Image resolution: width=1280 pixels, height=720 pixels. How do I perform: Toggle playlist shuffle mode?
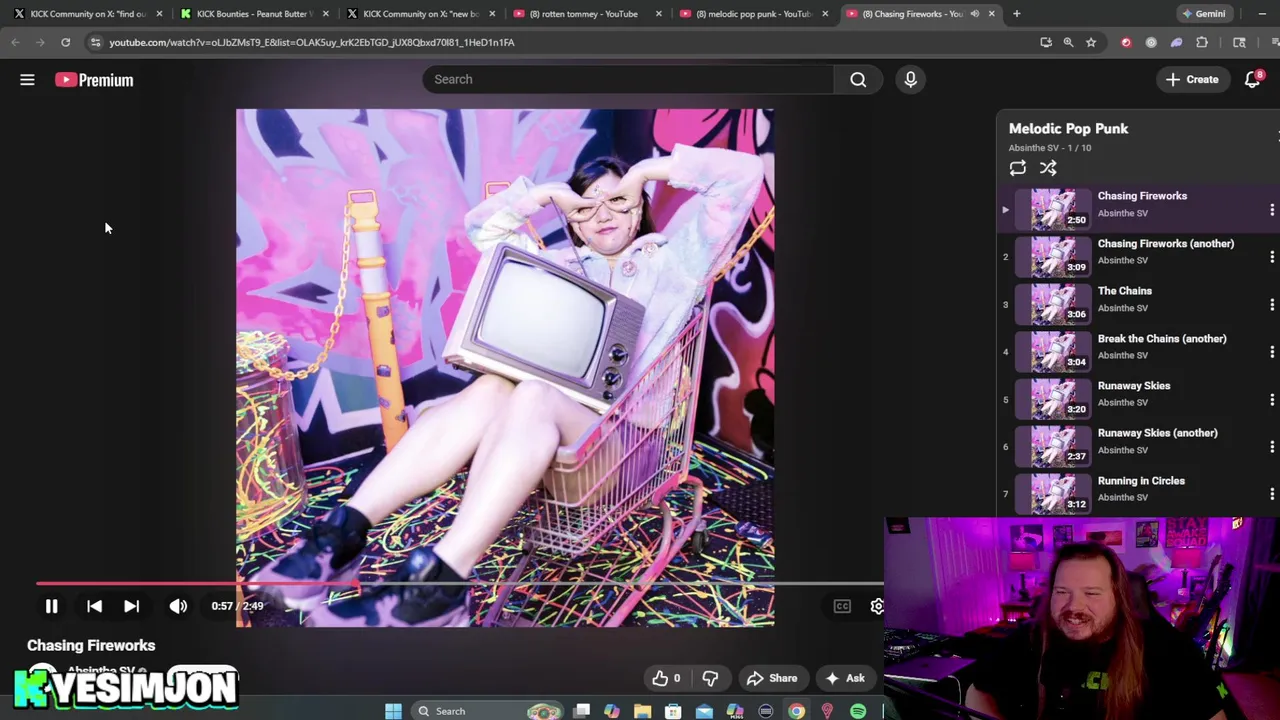point(1048,168)
